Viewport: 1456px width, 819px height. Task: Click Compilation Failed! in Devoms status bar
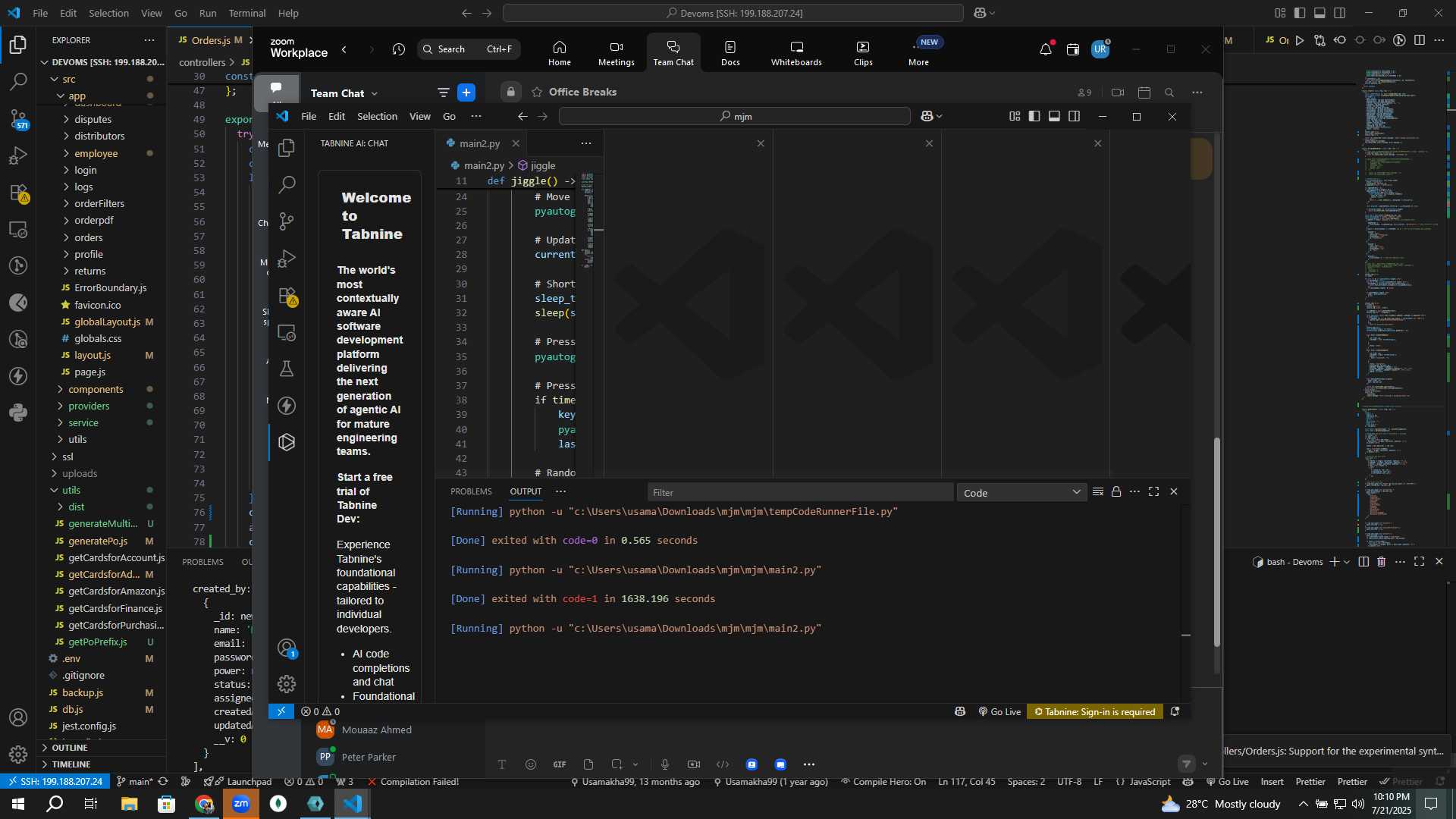[x=413, y=782]
